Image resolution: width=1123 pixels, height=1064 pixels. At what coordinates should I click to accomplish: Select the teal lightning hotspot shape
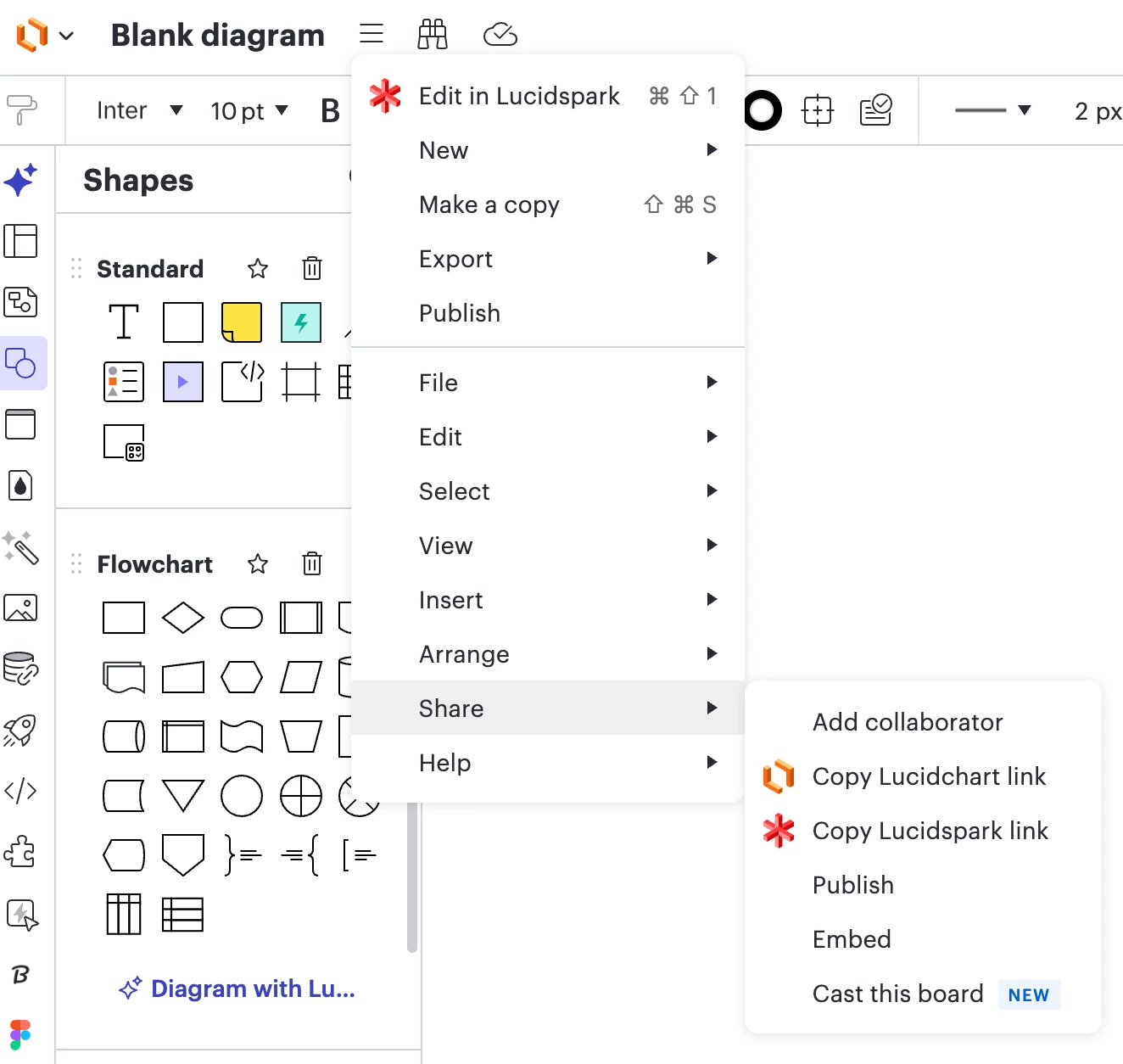coord(301,322)
